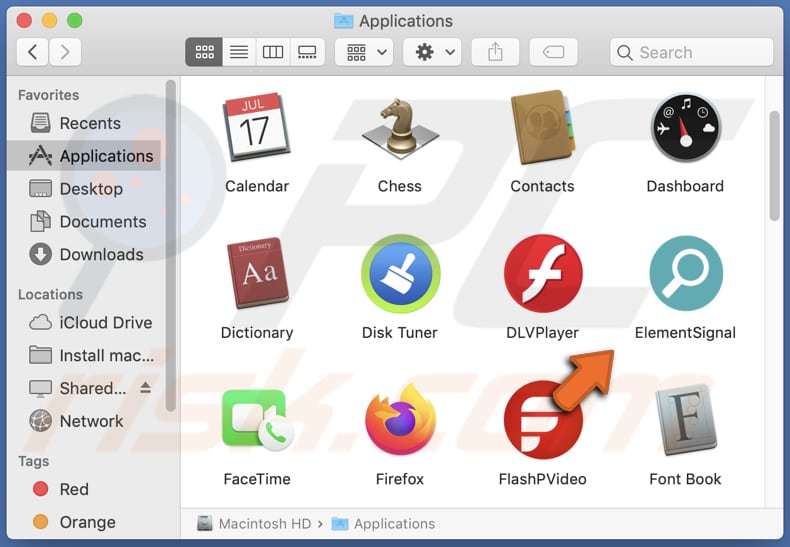Open the Disk Tuner app
Image resolution: width=790 pixels, height=547 pixels.
click(400, 274)
